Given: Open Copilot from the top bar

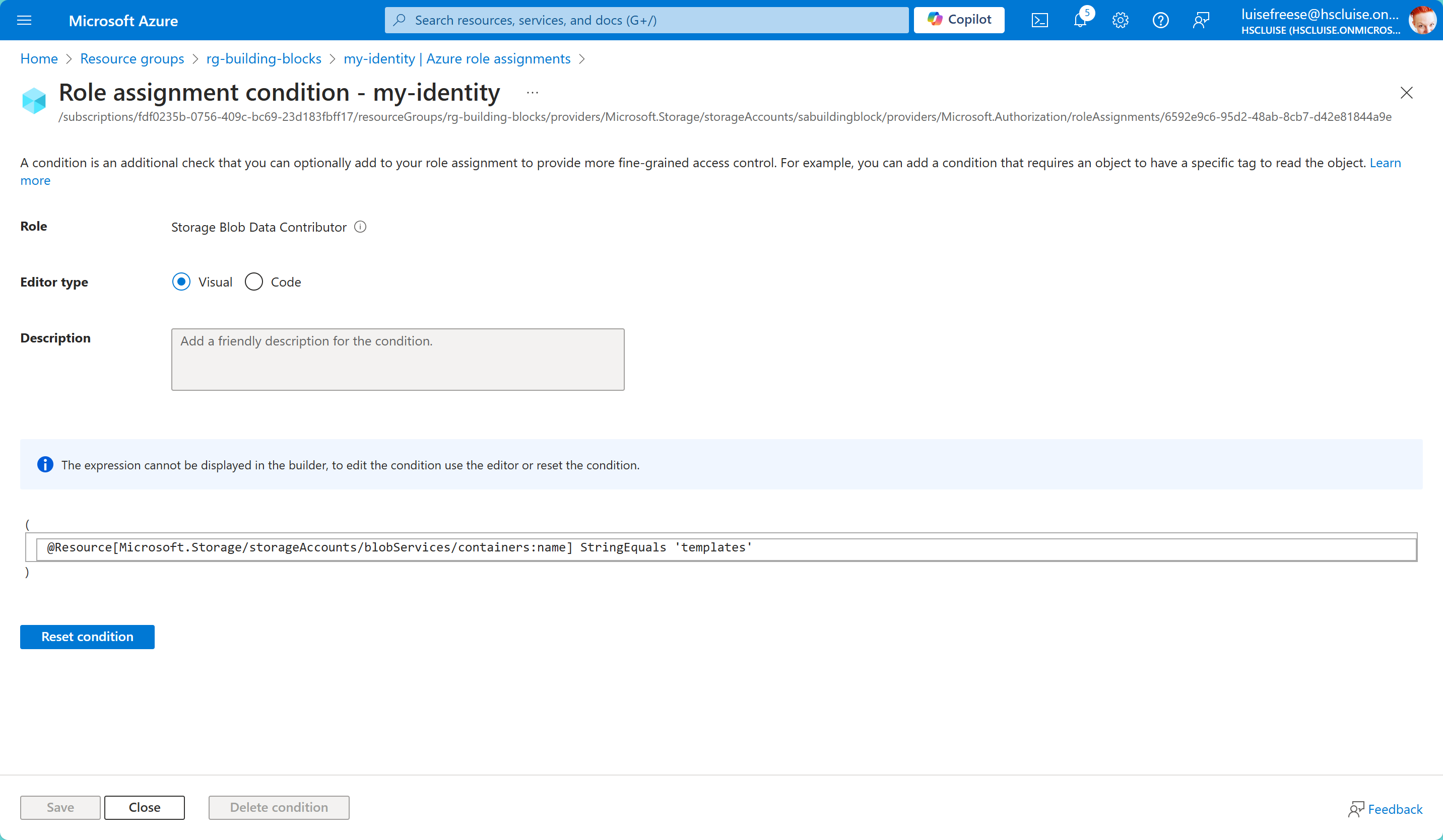Looking at the screenshot, I should click(959, 20).
